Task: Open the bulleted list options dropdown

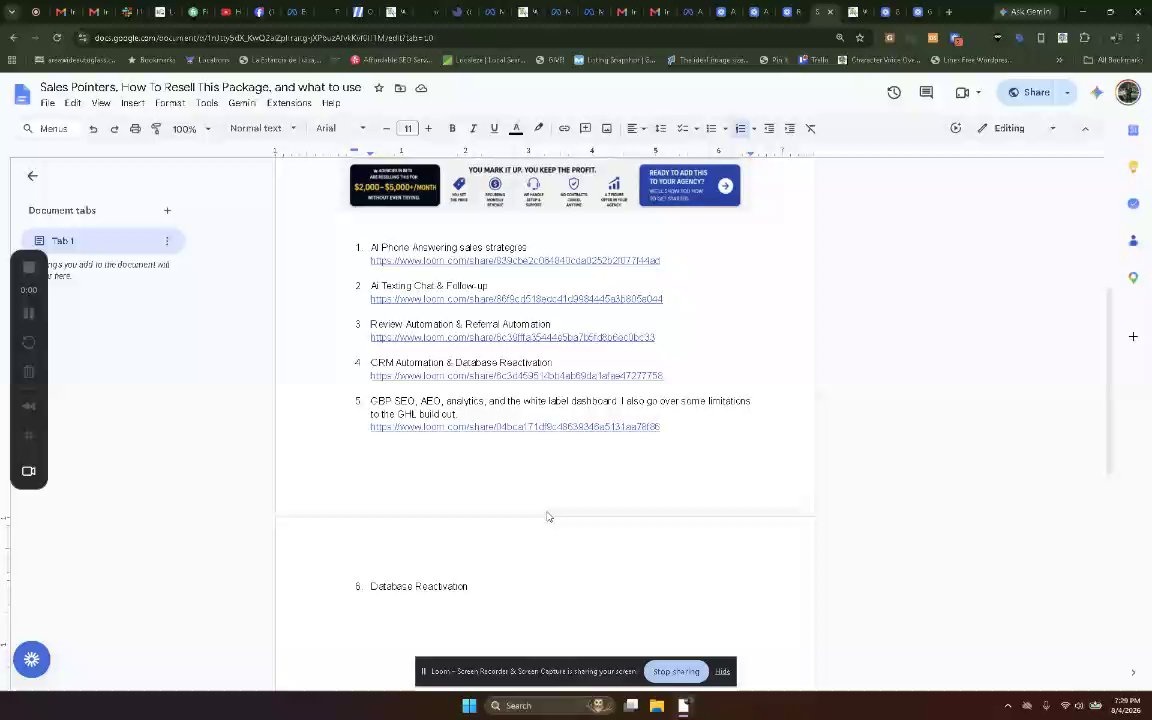Action: pyautogui.click(x=725, y=129)
